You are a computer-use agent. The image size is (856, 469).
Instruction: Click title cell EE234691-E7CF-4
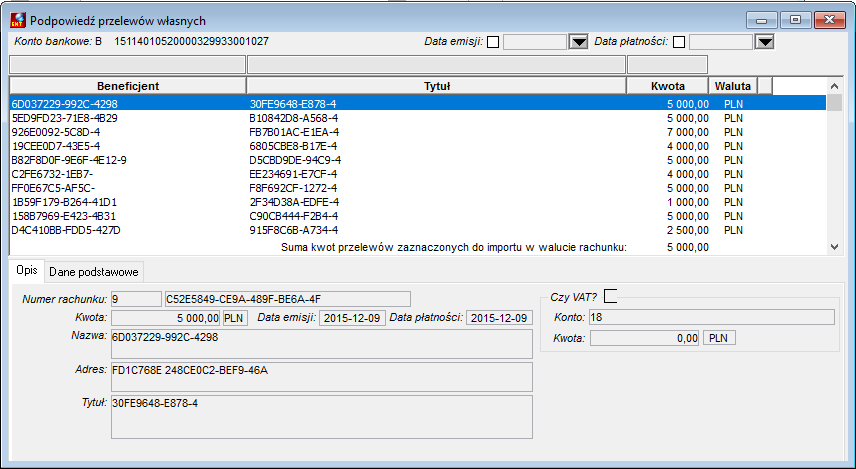pos(293,174)
